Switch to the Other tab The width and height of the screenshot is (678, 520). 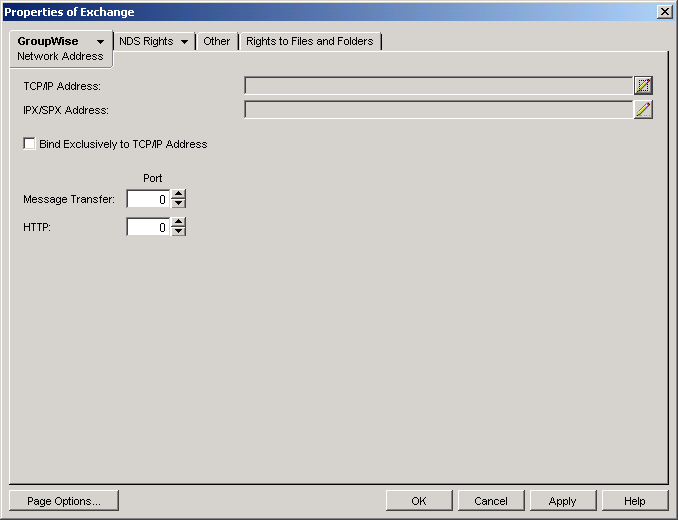(x=216, y=42)
